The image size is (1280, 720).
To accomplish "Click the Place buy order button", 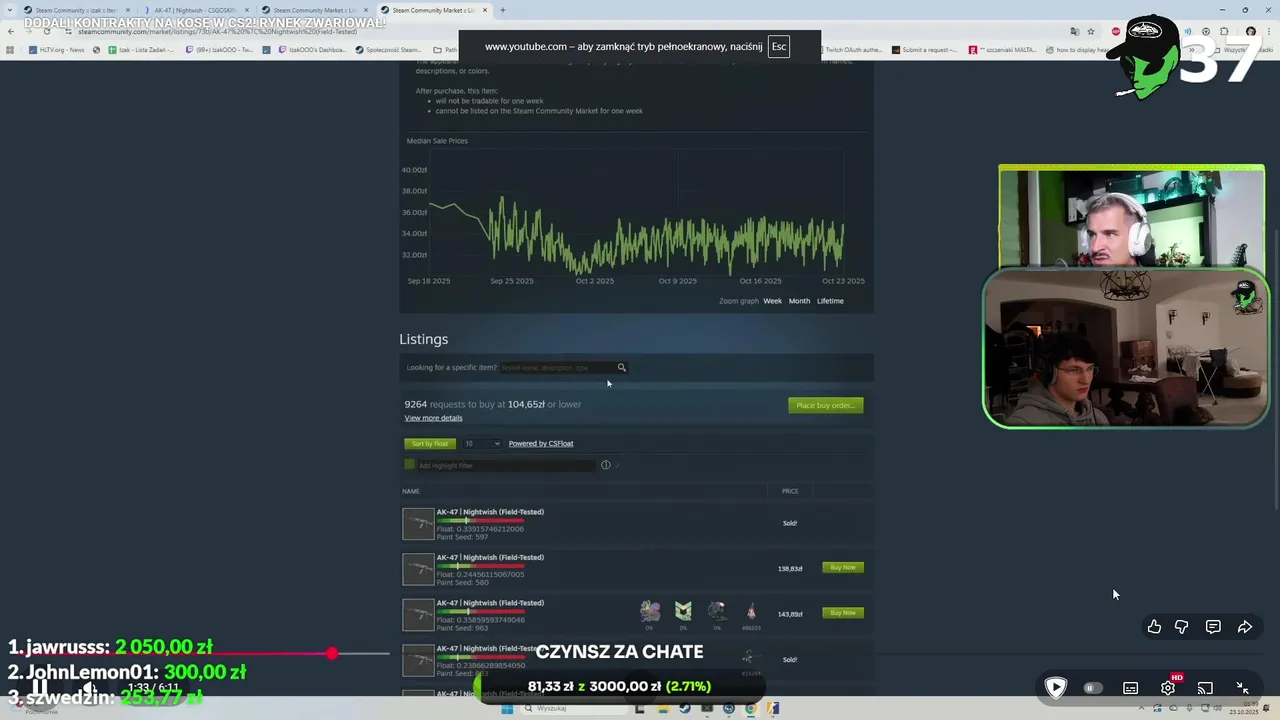I will (x=825, y=405).
